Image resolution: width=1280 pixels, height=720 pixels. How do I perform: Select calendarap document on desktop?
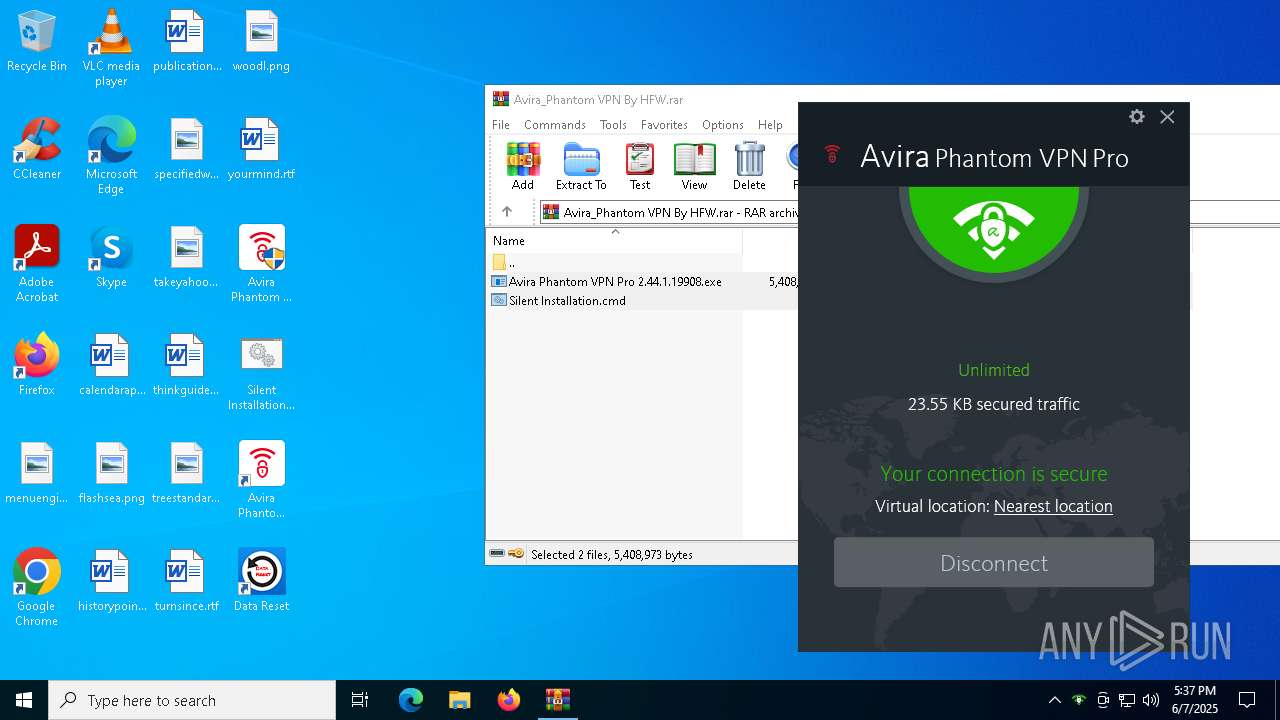pyautogui.click(x=111, y=365)
